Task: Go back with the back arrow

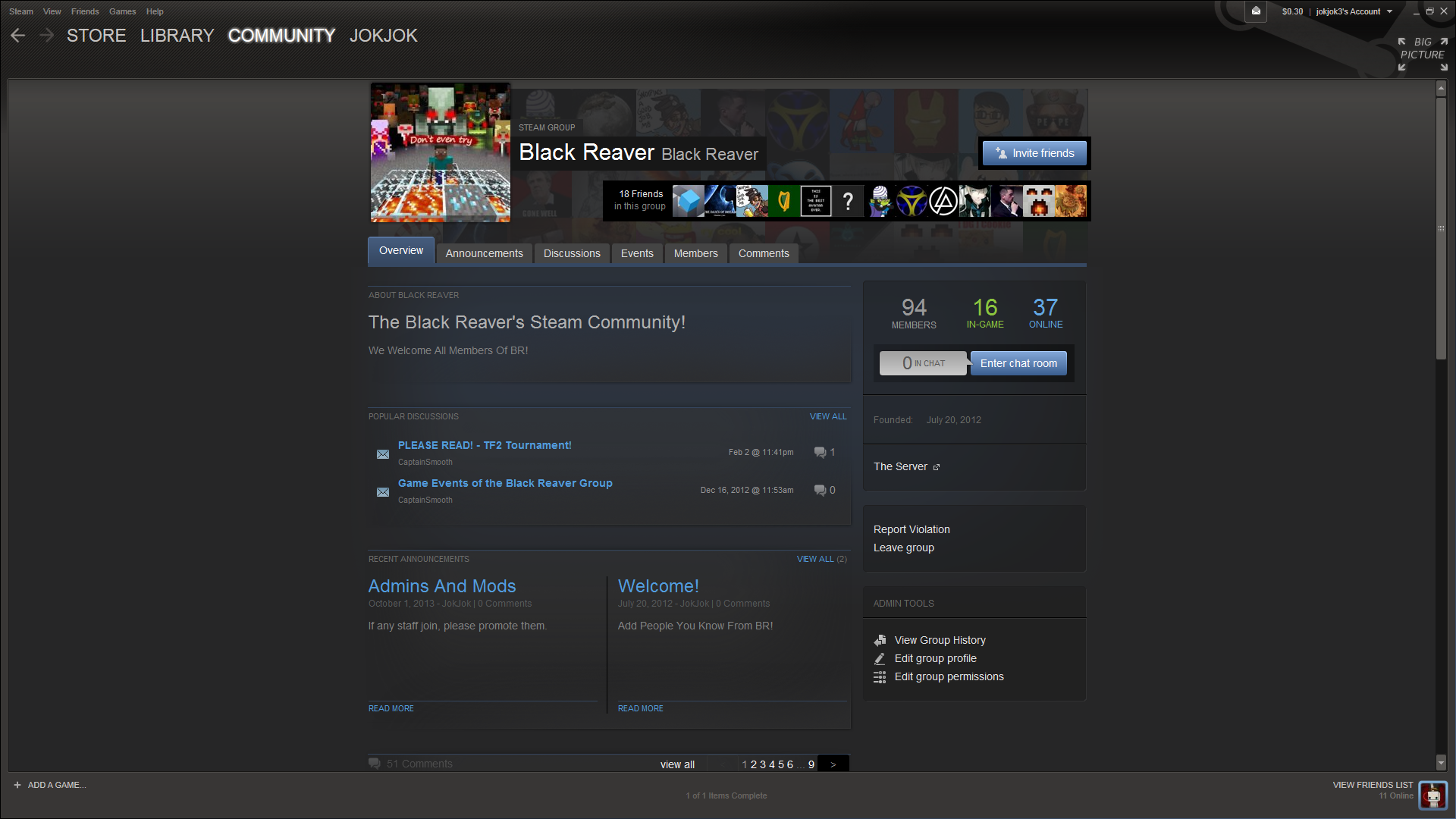Action: (18, 36)
